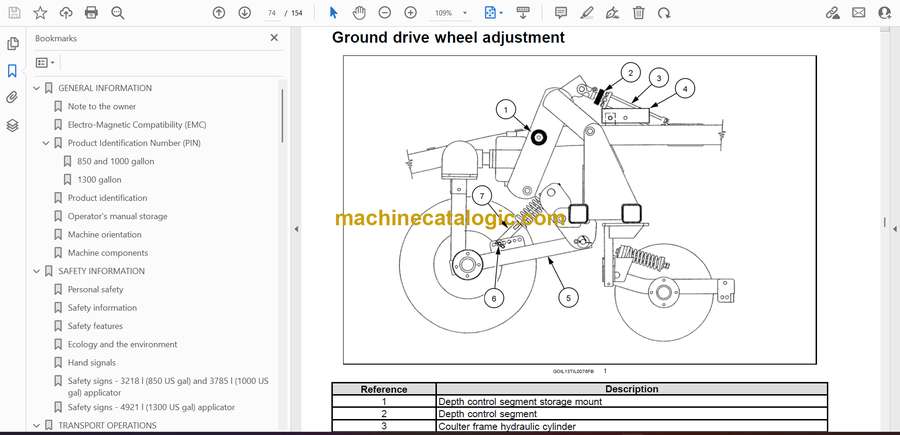The image size is (900, 435).
Task: Collapse the TRANSPORT OPERATIONS bookmark group
Action: click(37, 425)
